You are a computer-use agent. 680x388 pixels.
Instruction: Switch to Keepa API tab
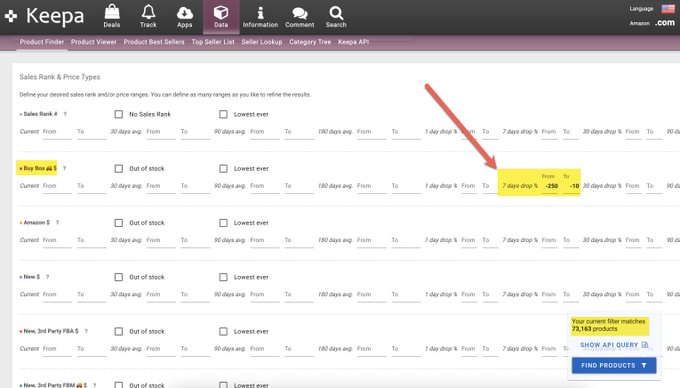point(353,42)
